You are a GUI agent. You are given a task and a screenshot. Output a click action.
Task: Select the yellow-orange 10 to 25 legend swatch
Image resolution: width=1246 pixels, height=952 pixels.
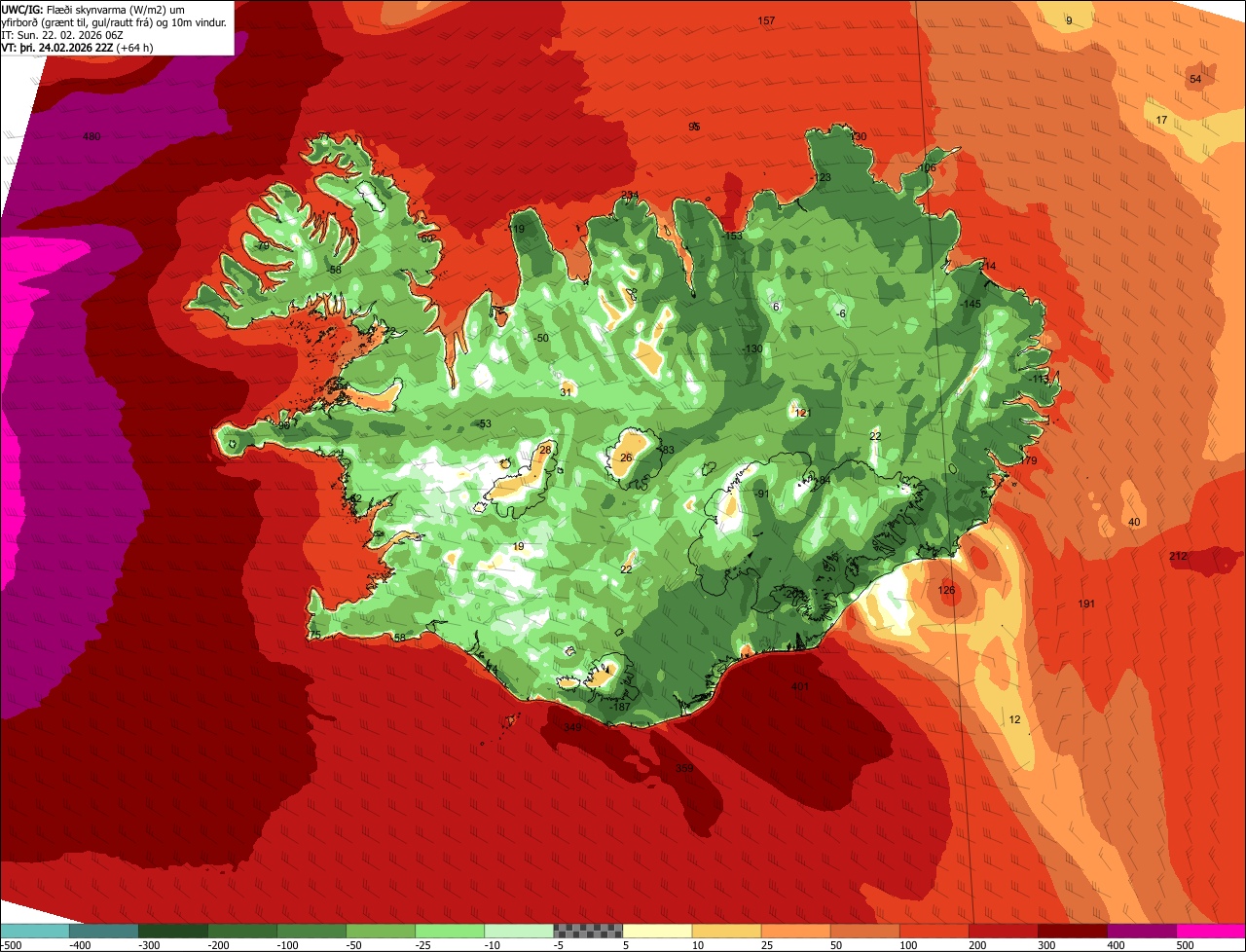point(726,931)
